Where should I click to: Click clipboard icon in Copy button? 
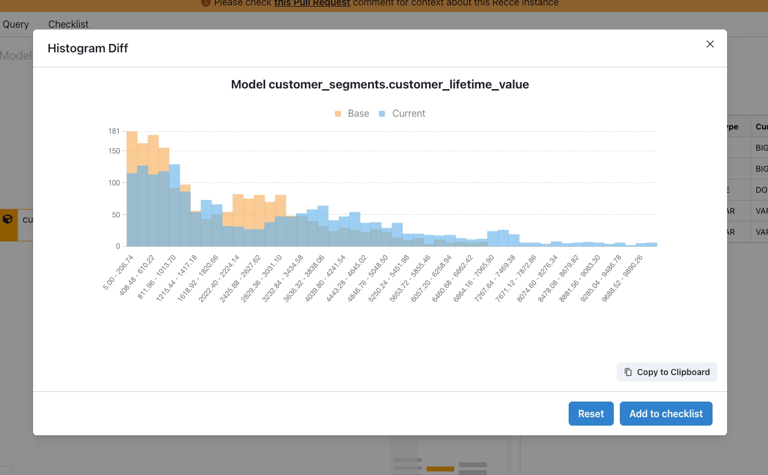tap(628, 372)
